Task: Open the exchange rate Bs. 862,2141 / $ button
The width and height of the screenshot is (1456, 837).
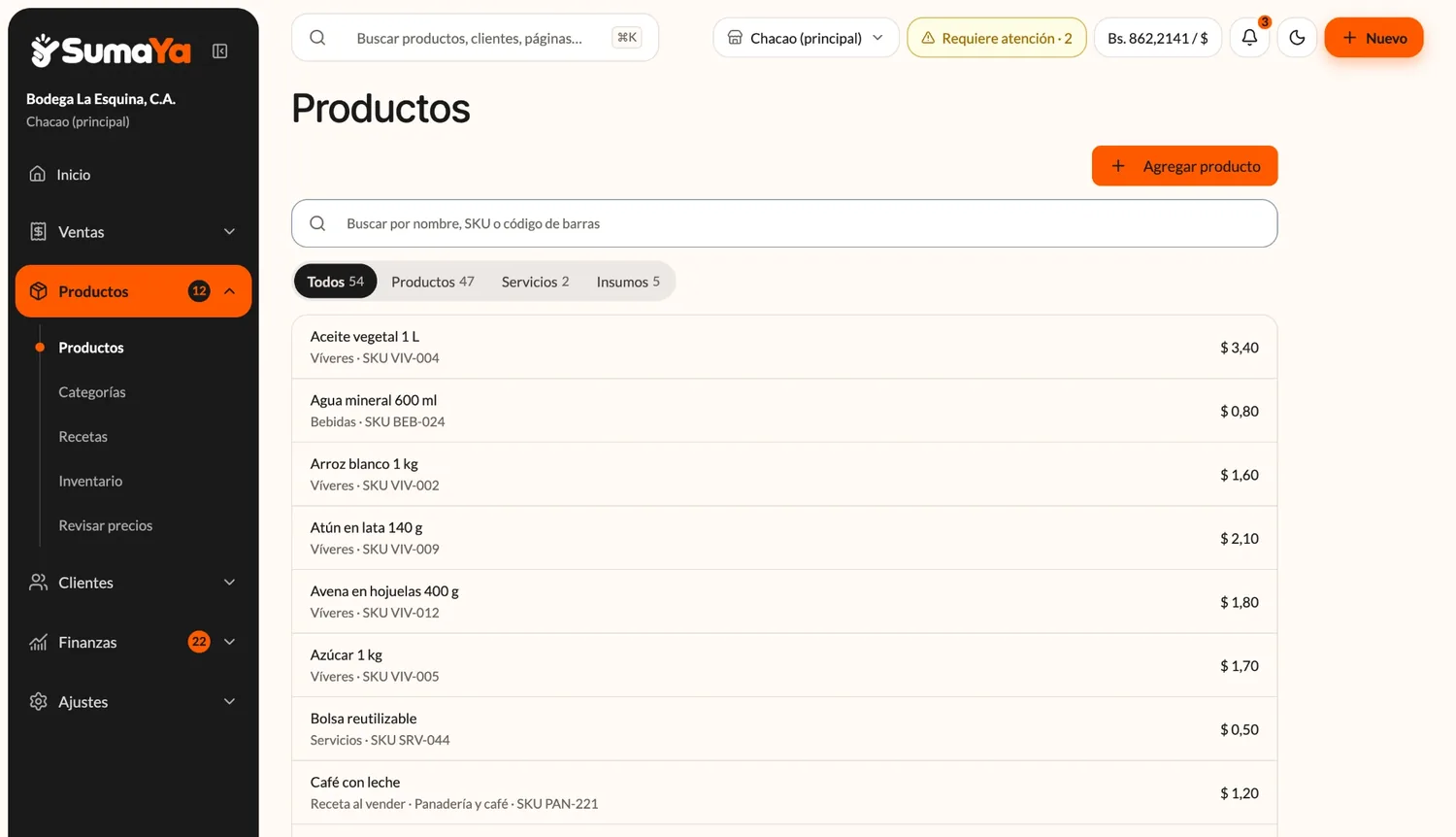Action: click(x=1157, y=38)
